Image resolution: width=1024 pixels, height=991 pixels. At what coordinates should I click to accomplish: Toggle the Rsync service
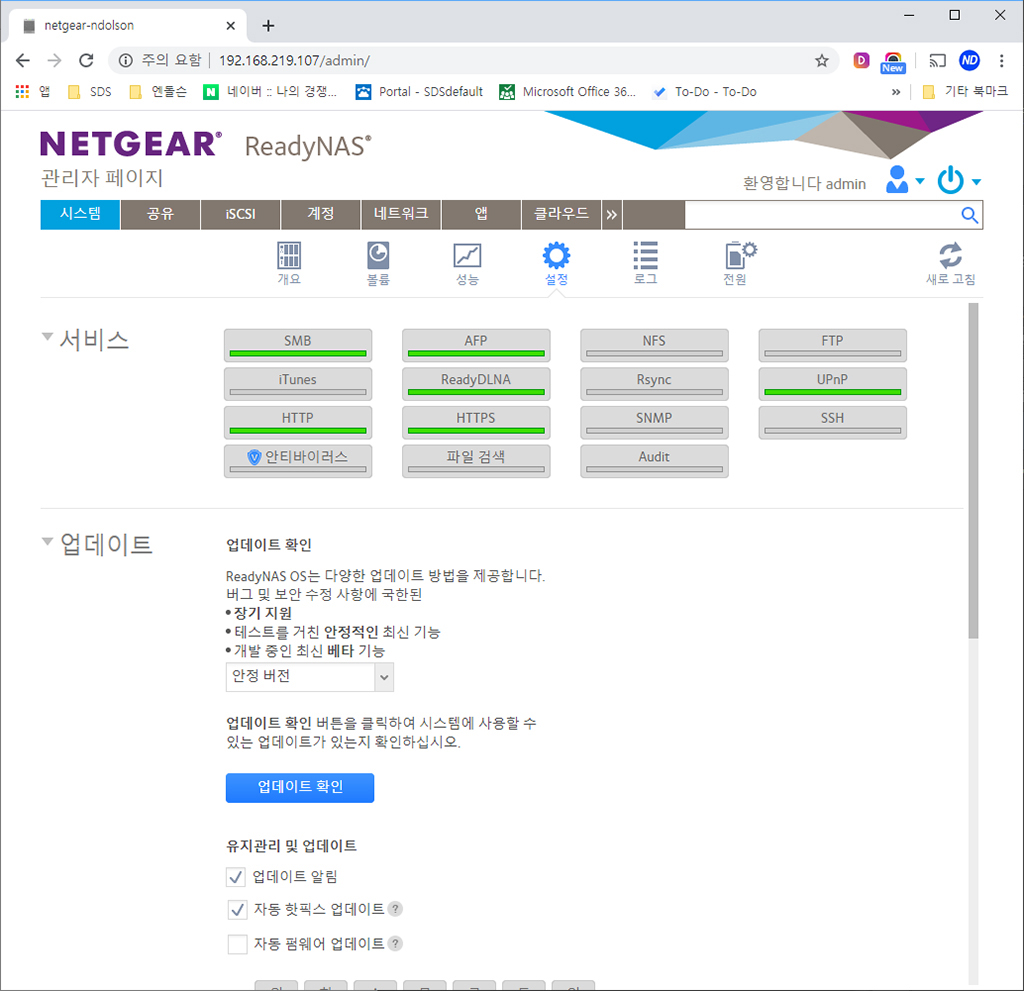point(654,383)
